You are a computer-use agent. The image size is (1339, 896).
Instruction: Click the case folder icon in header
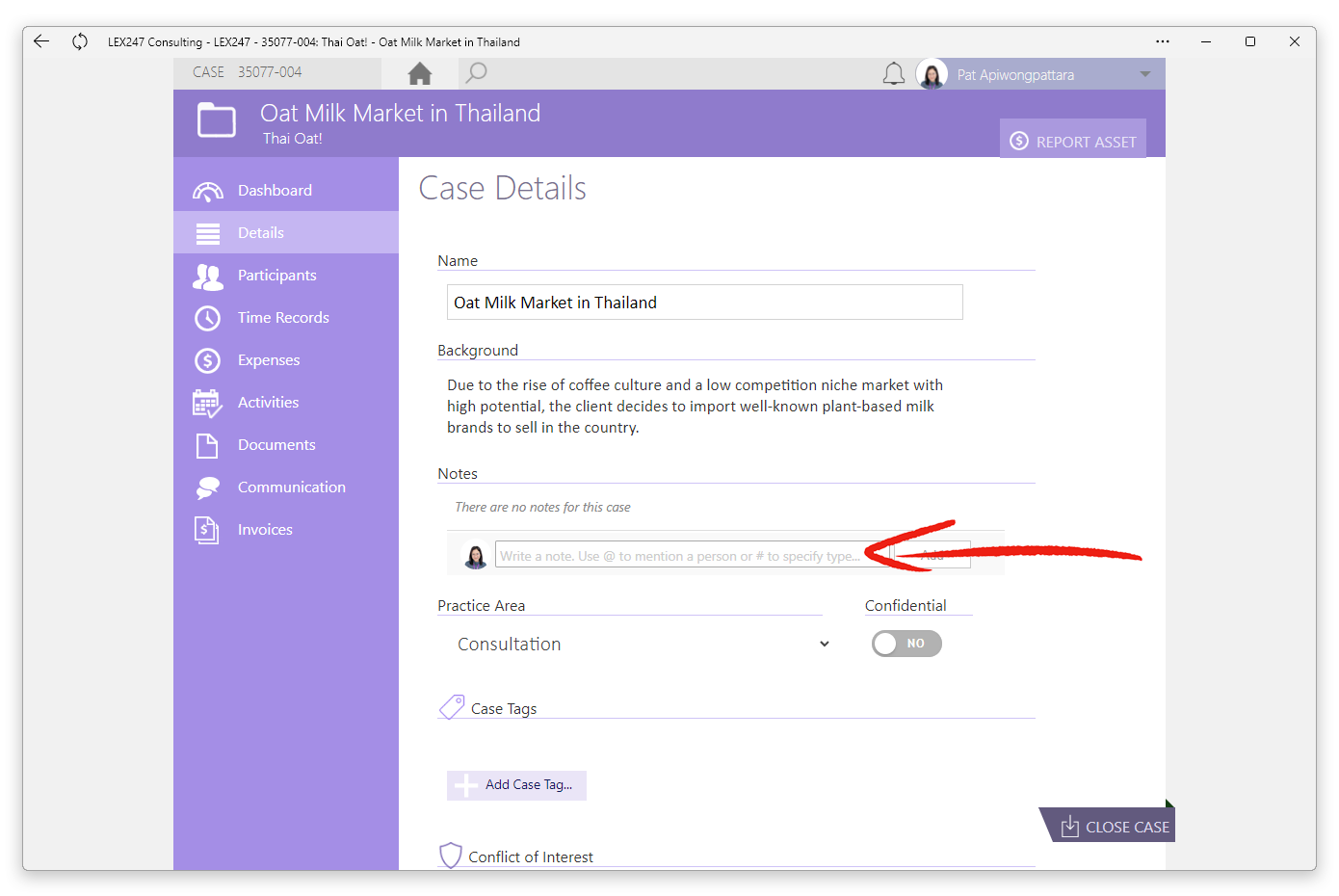(x=217, y=121)
